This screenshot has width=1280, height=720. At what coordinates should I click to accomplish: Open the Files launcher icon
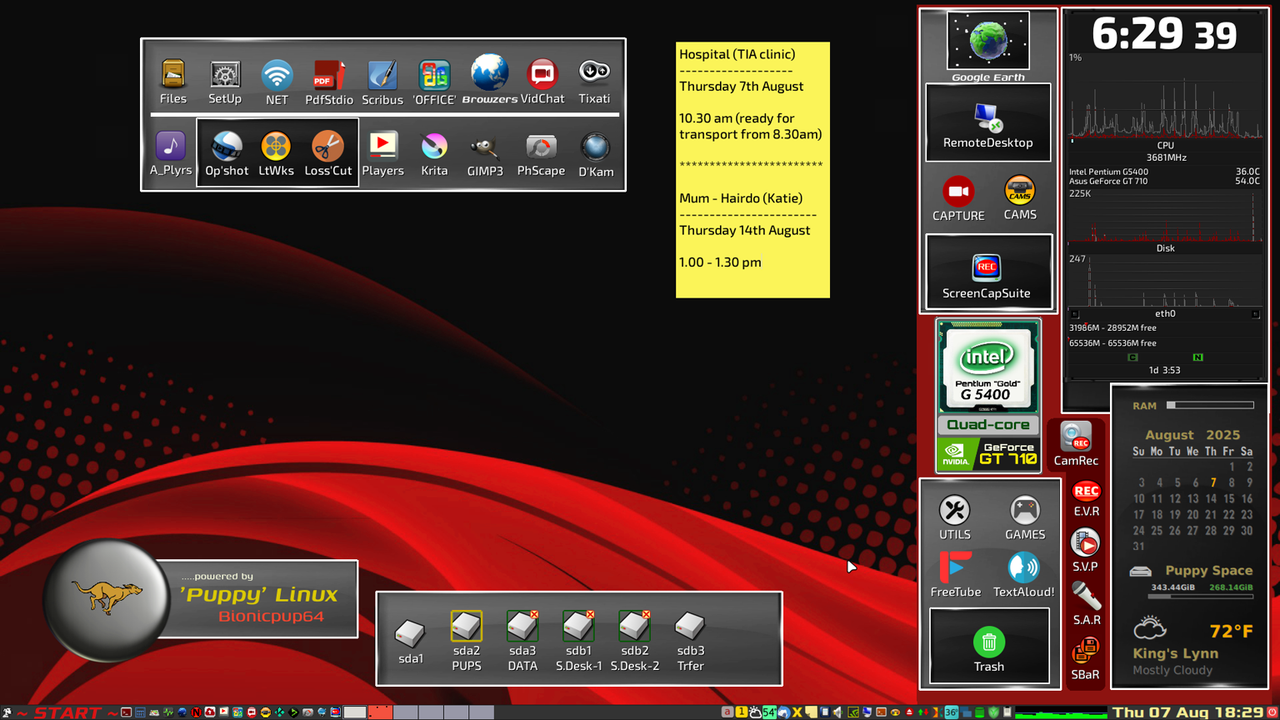173,75
